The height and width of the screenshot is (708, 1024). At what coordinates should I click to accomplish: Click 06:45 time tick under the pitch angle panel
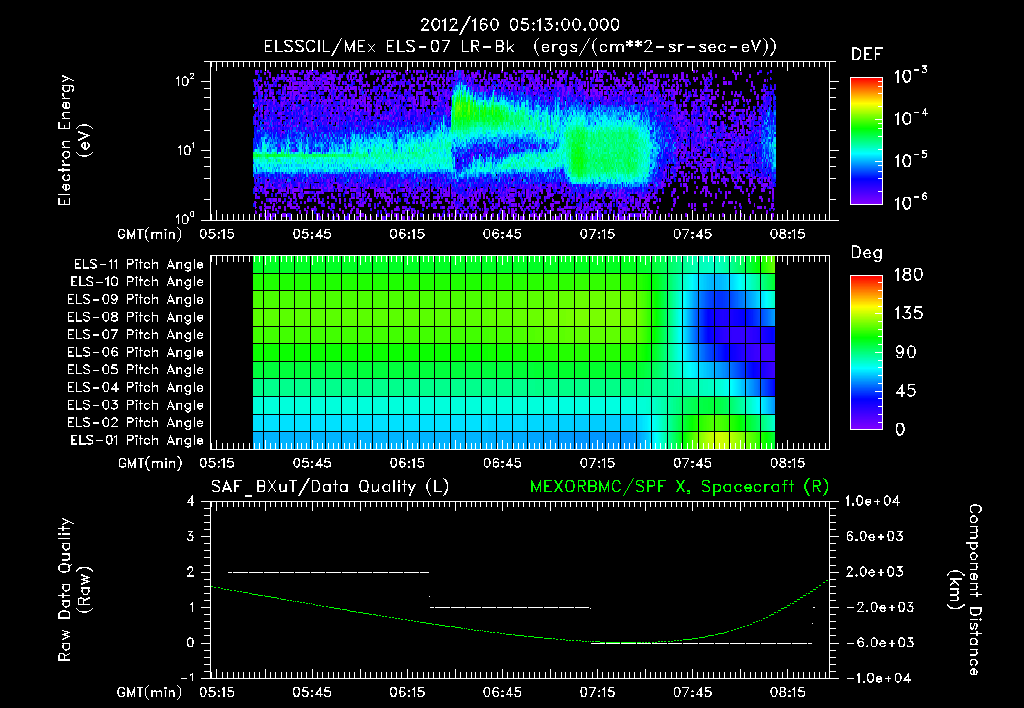[502, 463]
